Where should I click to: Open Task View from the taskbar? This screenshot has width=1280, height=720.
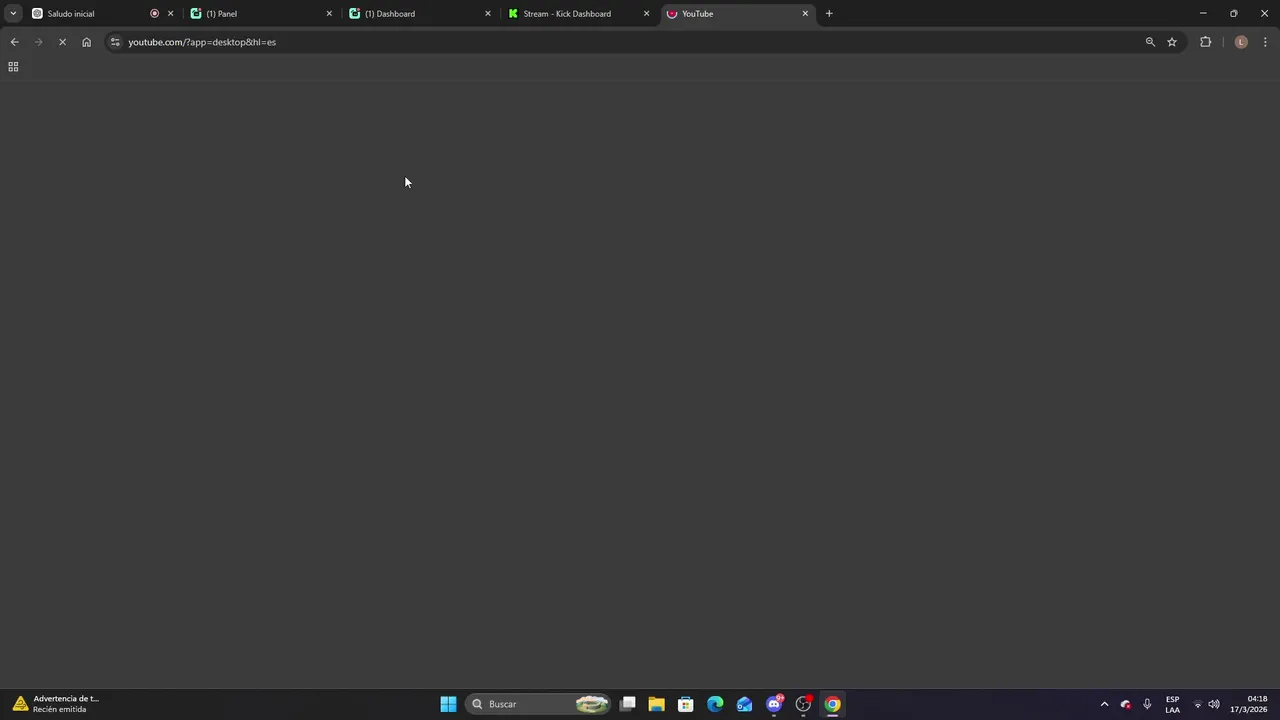[x=628, y=704]
